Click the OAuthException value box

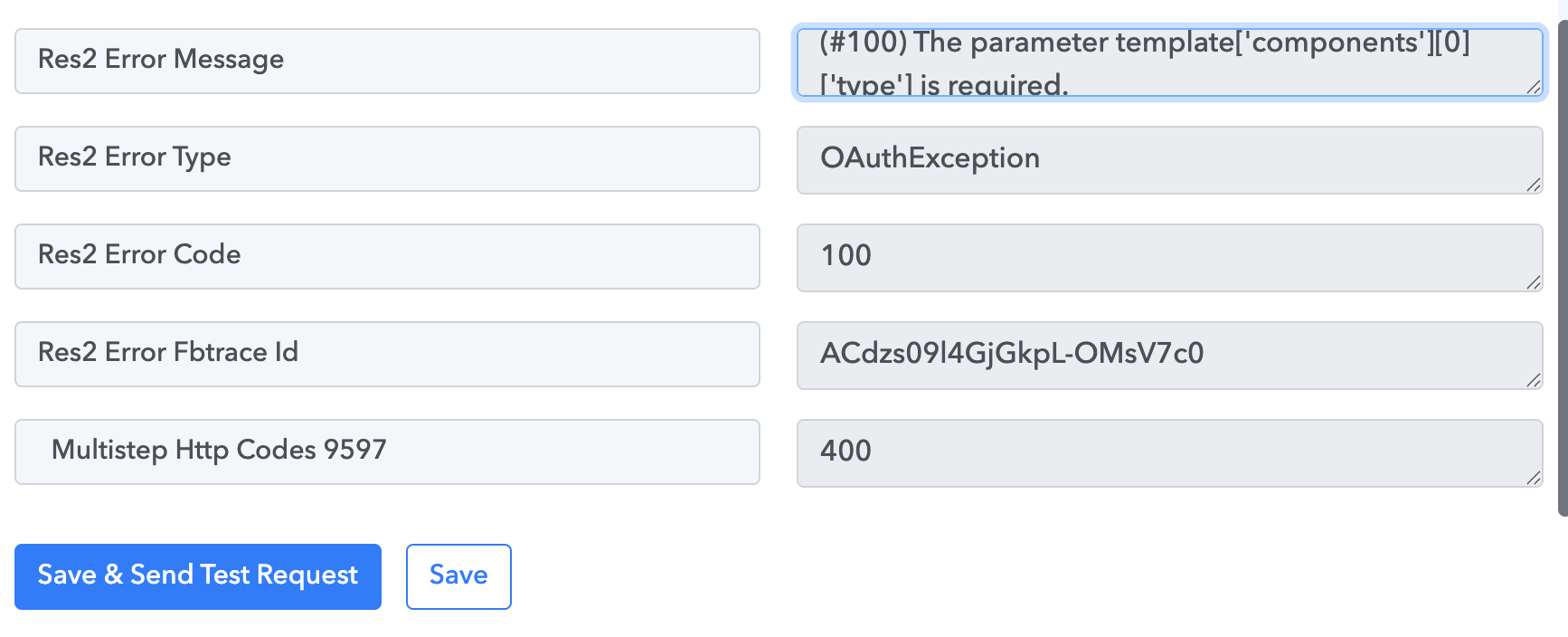pyautogui.click(x=1168, y=159)
